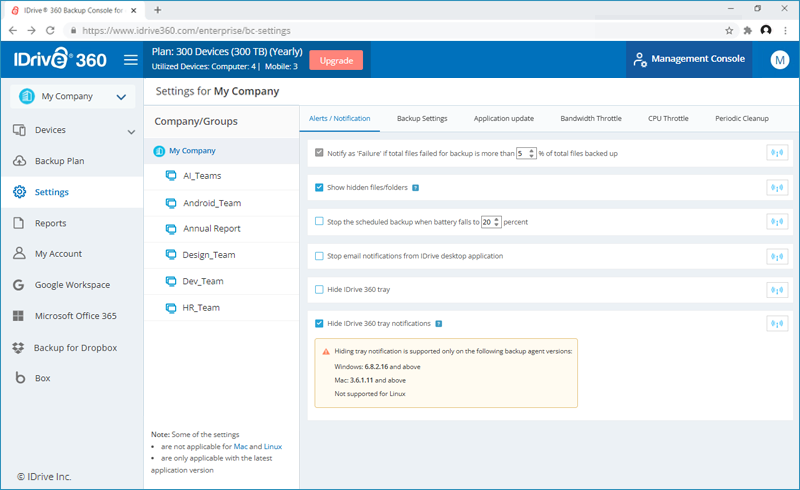Click the Microsoft Office 365 icon
The height and width of the screenshot is (490, 800).
[x=19, y=316]
